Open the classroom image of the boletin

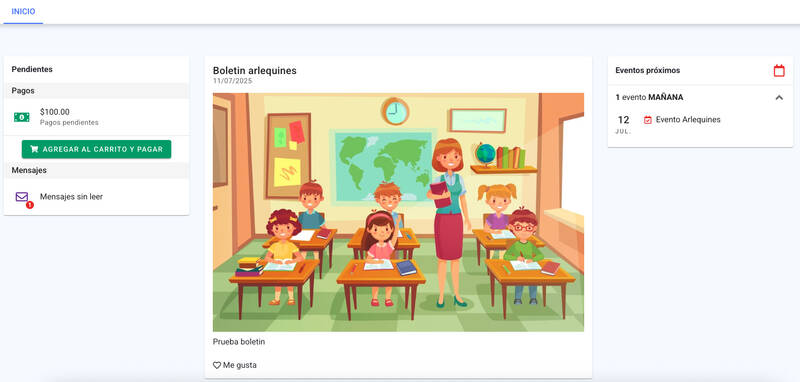(x=398, y=212)
